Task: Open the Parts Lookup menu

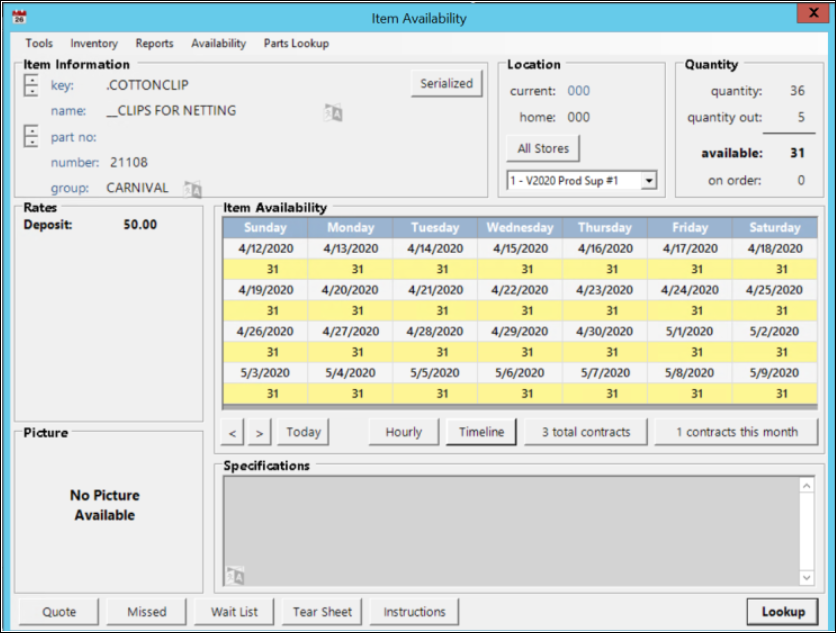Action: point(296,44)
